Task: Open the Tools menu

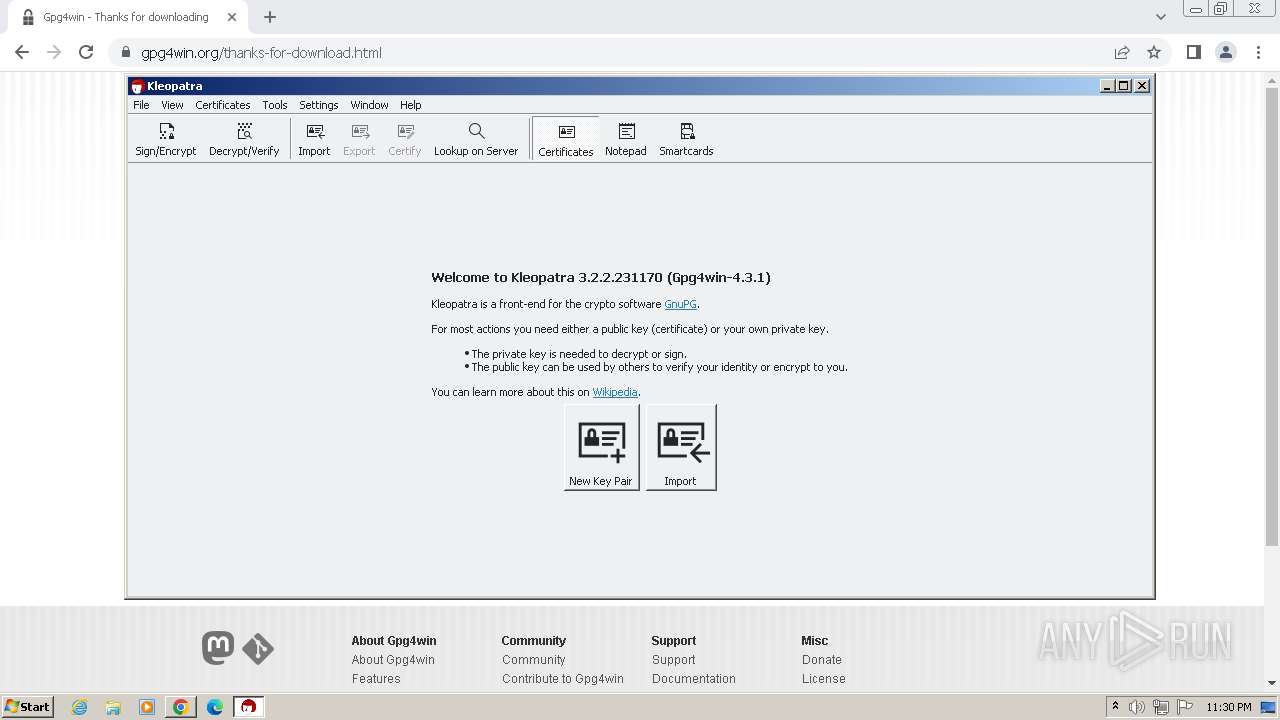Action: point(275,105)
